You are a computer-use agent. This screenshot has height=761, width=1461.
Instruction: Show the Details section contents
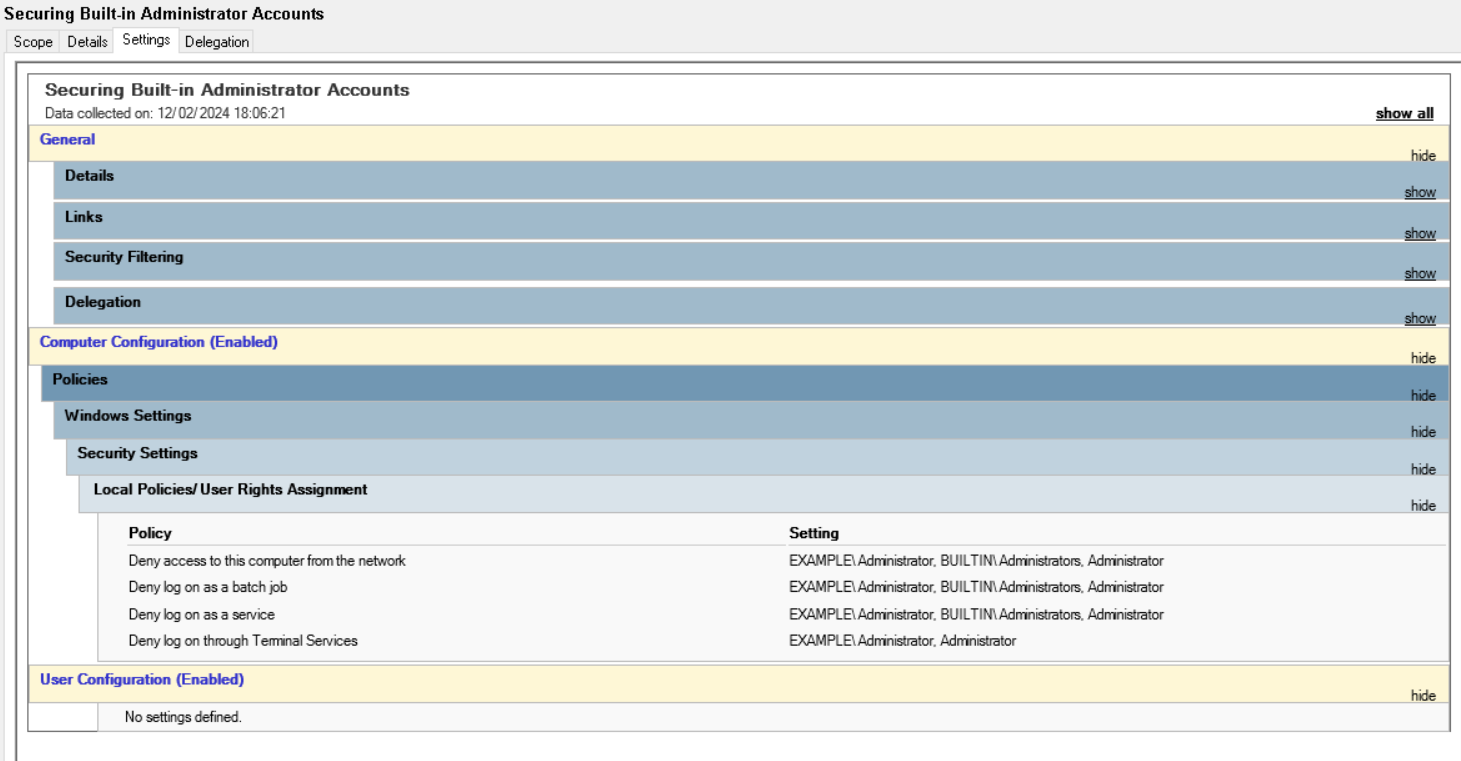click(1419, 193)
